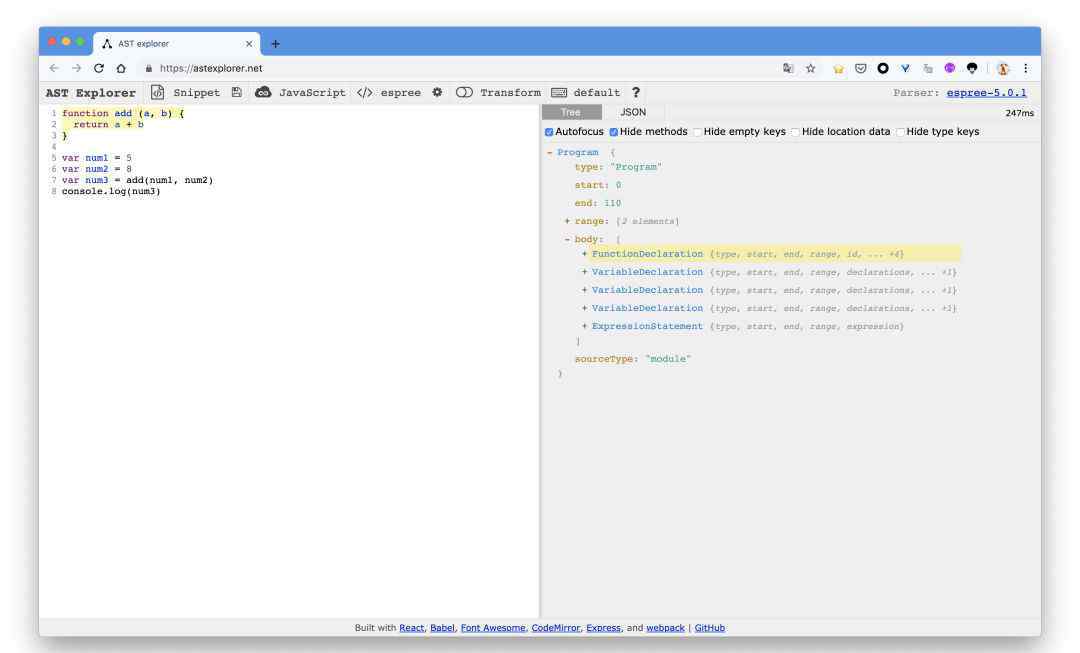Open the espree parser menu

click(x=400, y=92)
